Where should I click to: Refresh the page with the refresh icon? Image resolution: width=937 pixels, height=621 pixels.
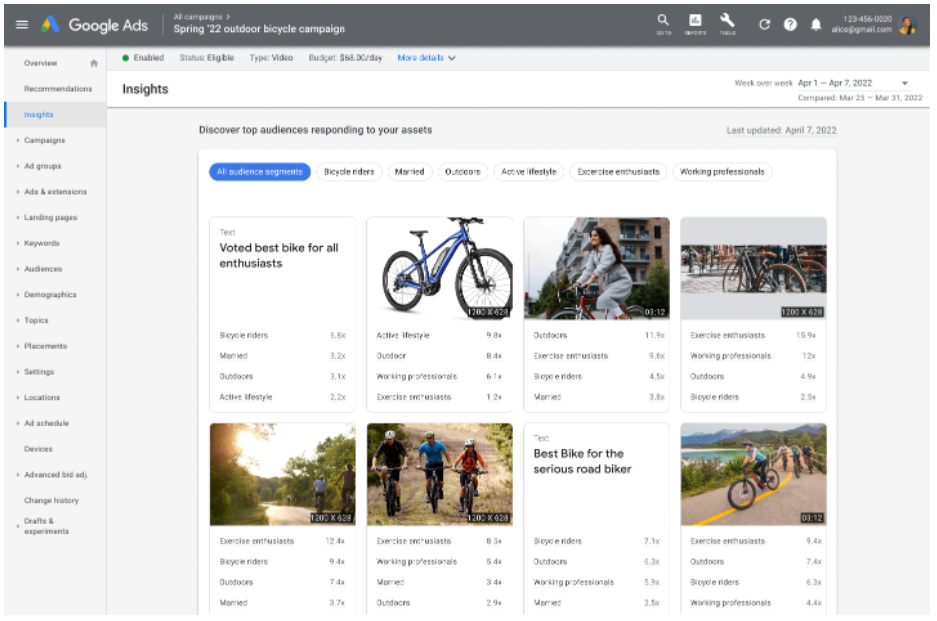764,25
